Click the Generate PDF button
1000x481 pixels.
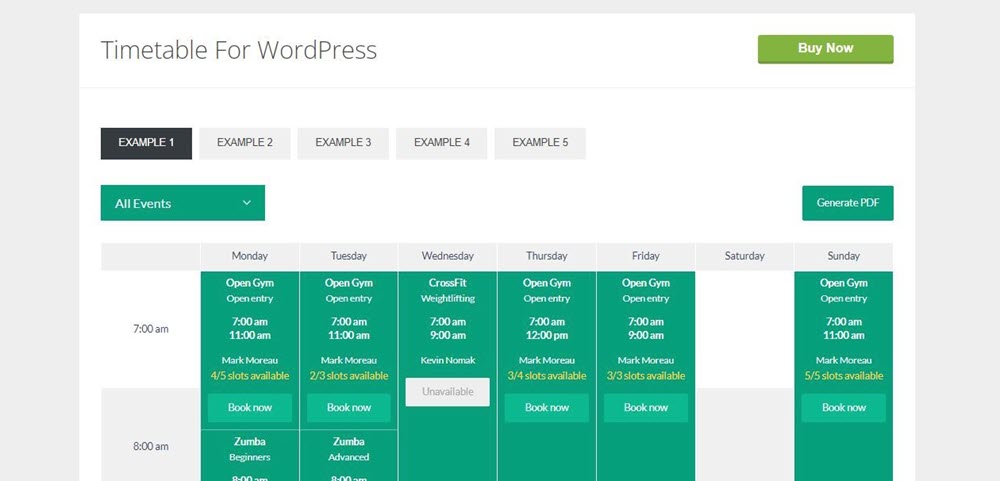coord(847,203)
